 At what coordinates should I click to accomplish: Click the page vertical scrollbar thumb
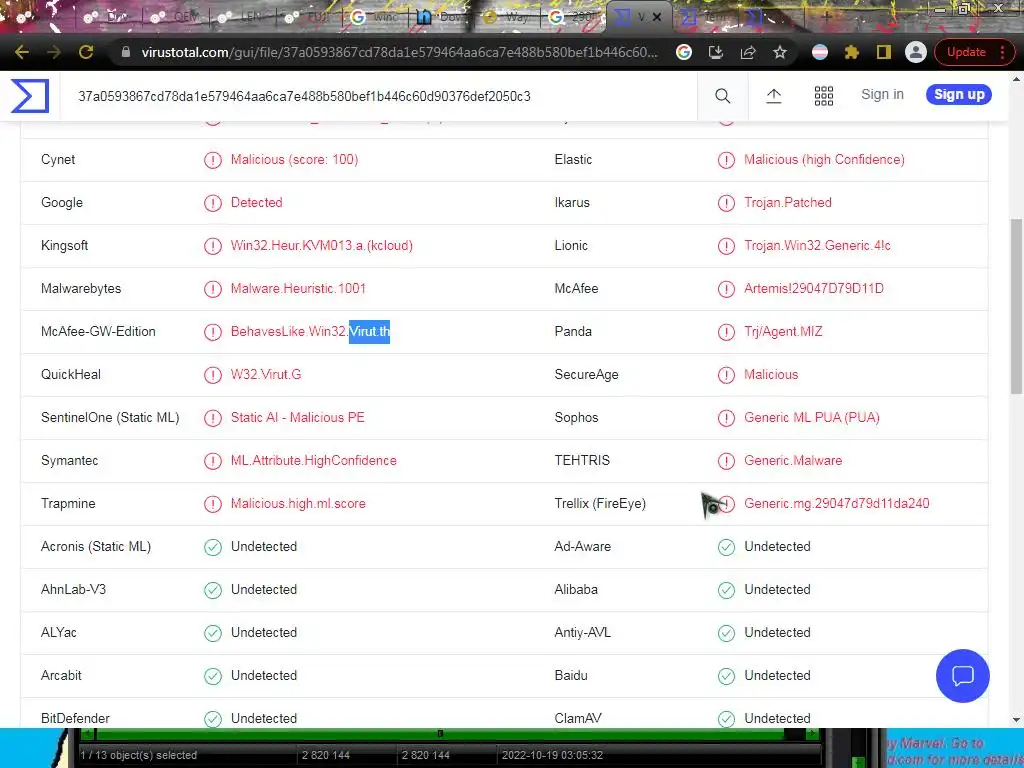[x=1016, y=307]
